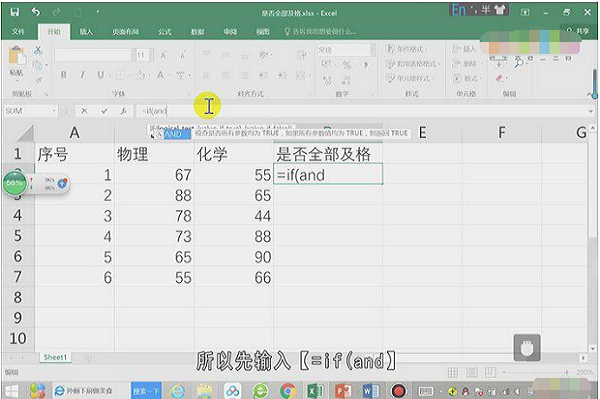Click the Increase Font Size icon
The width and height of the screenshot is (600, 399).
164,55
